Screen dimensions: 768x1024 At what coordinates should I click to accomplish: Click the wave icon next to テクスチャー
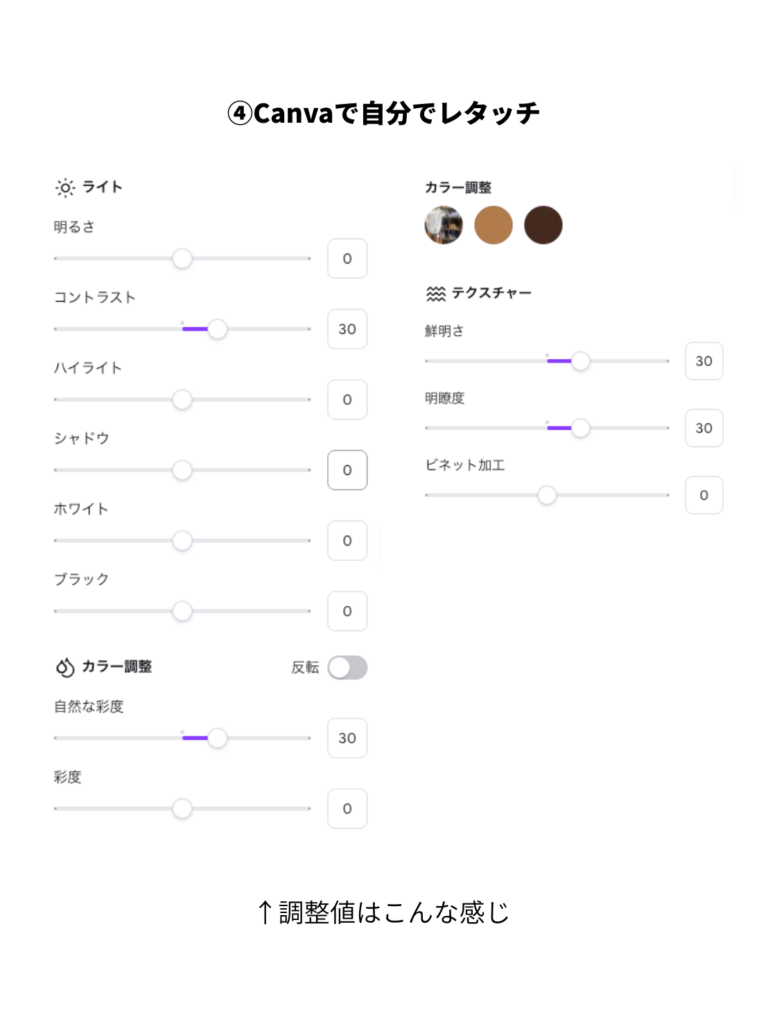[434, 292]
